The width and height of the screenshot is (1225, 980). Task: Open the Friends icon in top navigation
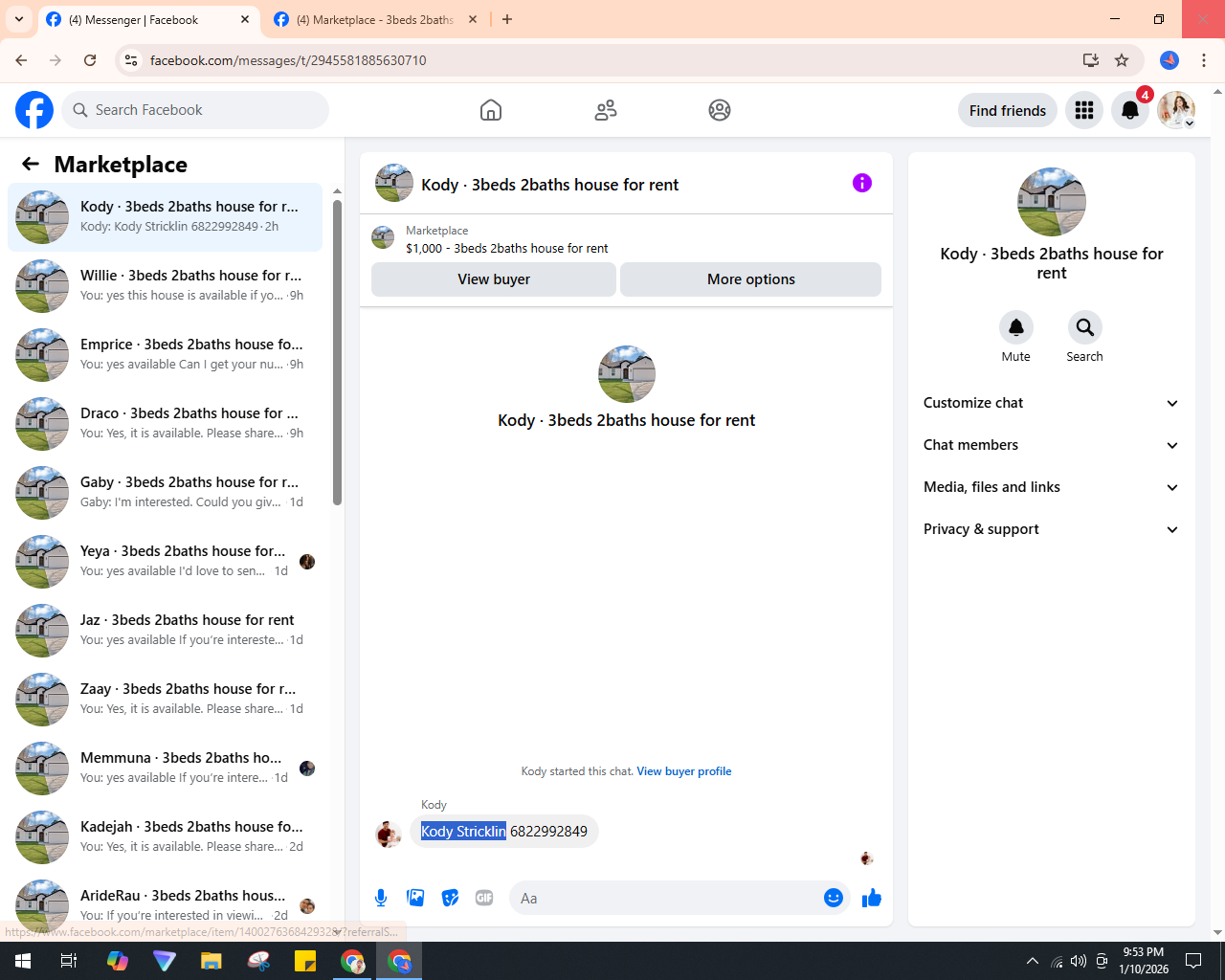tap(606, 110)
